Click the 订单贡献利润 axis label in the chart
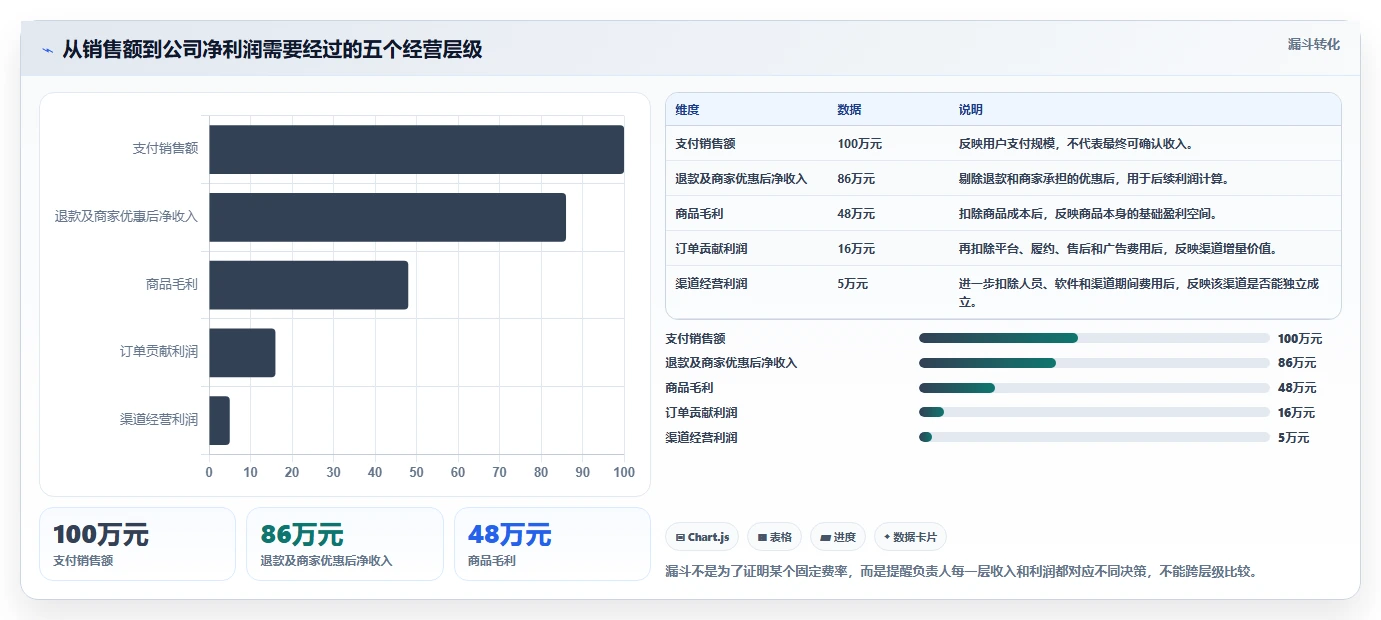The width and height of the screenshot is (1381, 620). (x=159, y=352)
